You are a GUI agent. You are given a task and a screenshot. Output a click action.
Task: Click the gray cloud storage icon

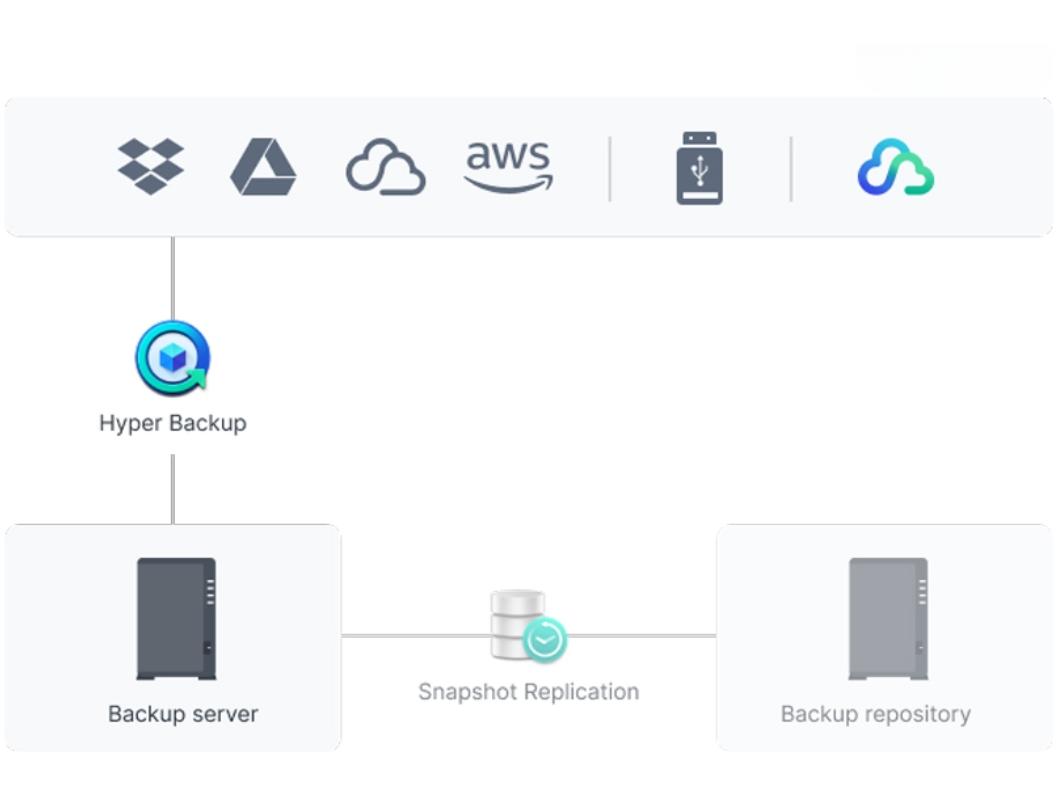point(385,167)
